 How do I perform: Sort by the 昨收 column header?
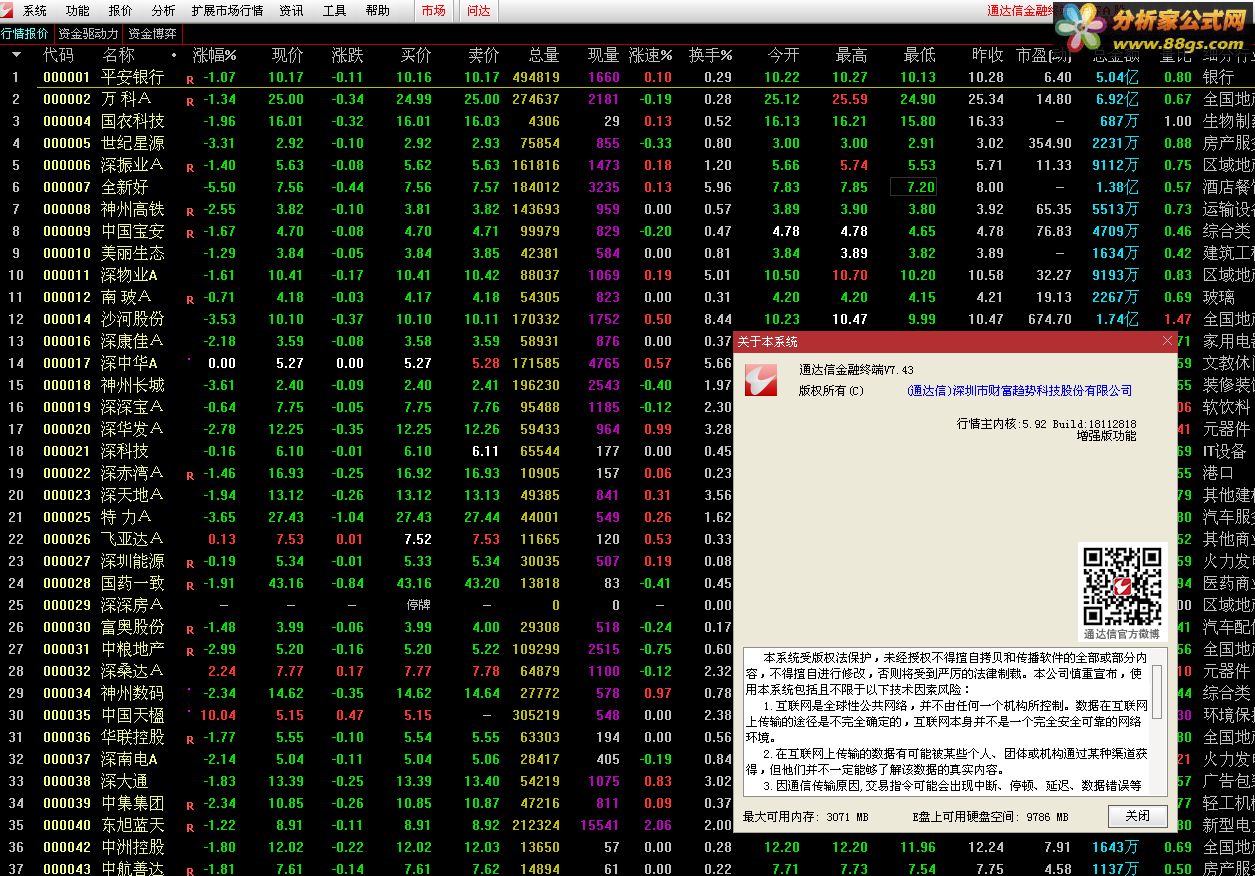[987, 55]
